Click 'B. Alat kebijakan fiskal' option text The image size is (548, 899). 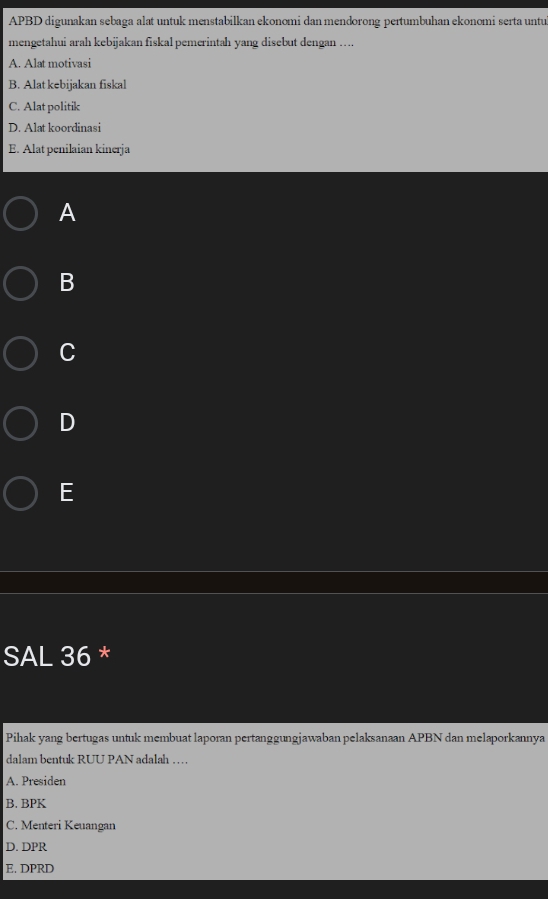tap(68, 85)
